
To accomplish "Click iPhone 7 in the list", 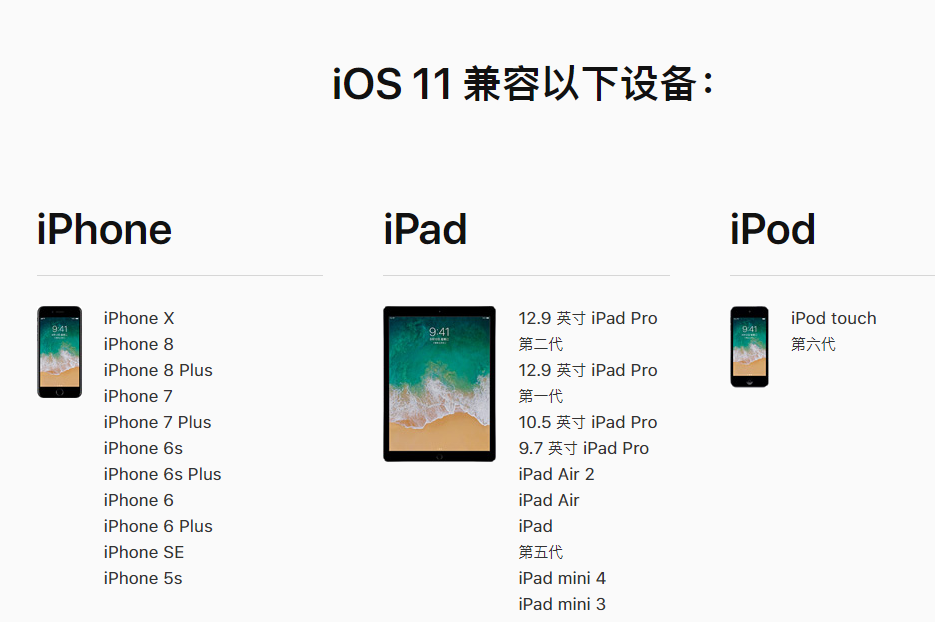I will point(138,397).
